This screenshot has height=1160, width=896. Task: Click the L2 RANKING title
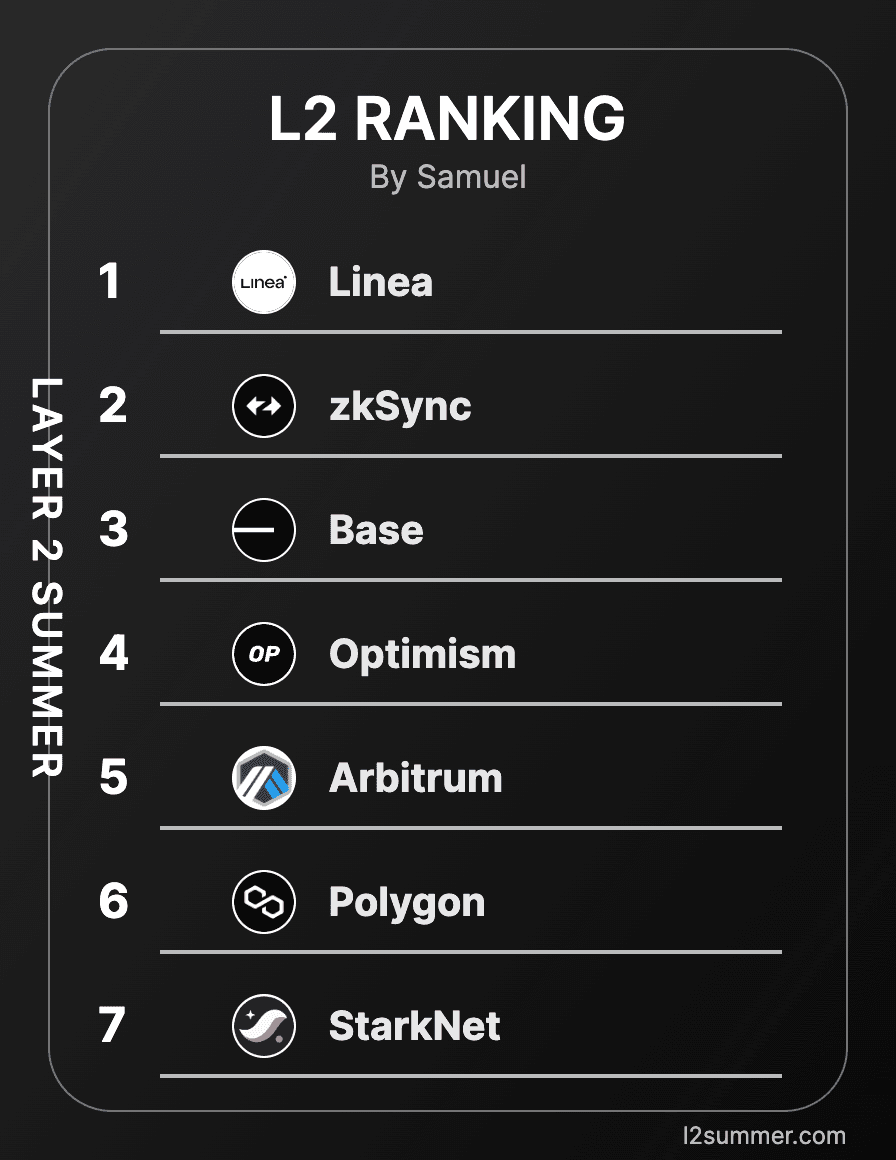[x=447, y=119]
